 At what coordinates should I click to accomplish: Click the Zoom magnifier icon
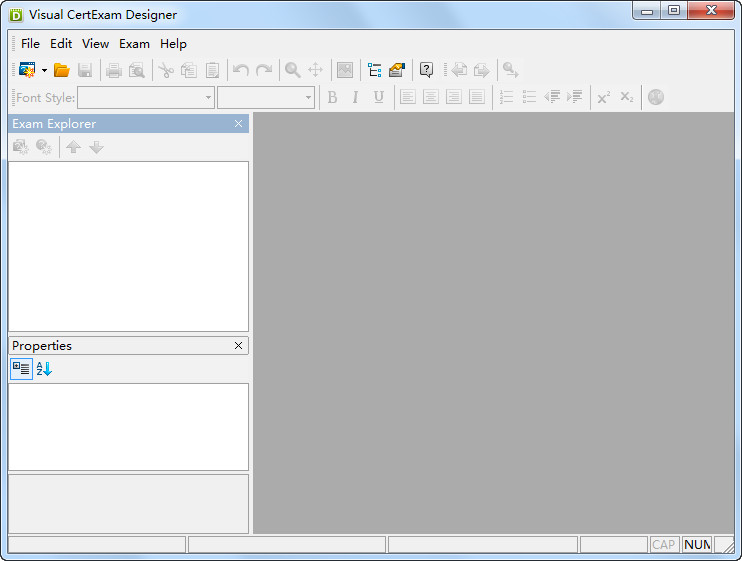coord(292,70)
